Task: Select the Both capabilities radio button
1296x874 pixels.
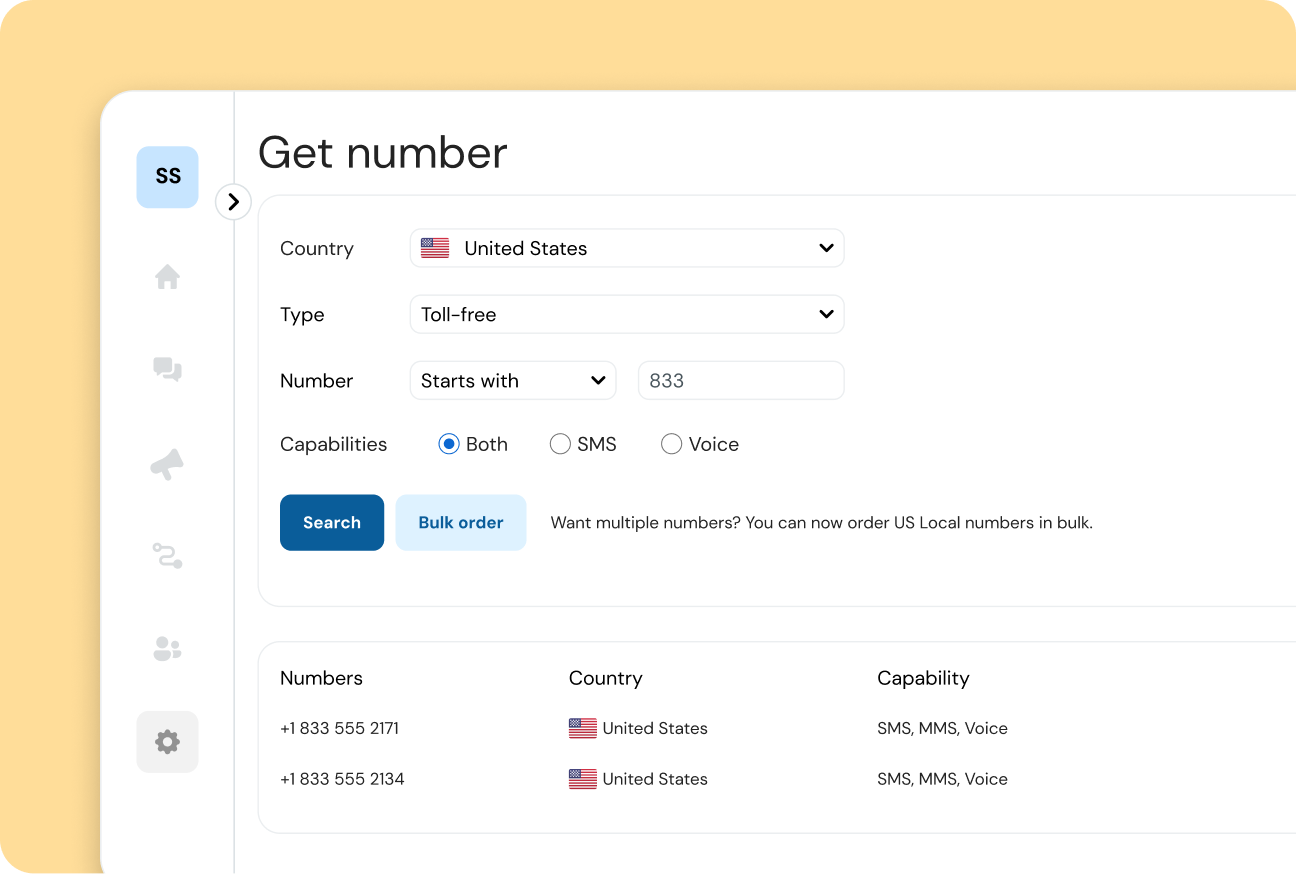Action: click(449, 443)
